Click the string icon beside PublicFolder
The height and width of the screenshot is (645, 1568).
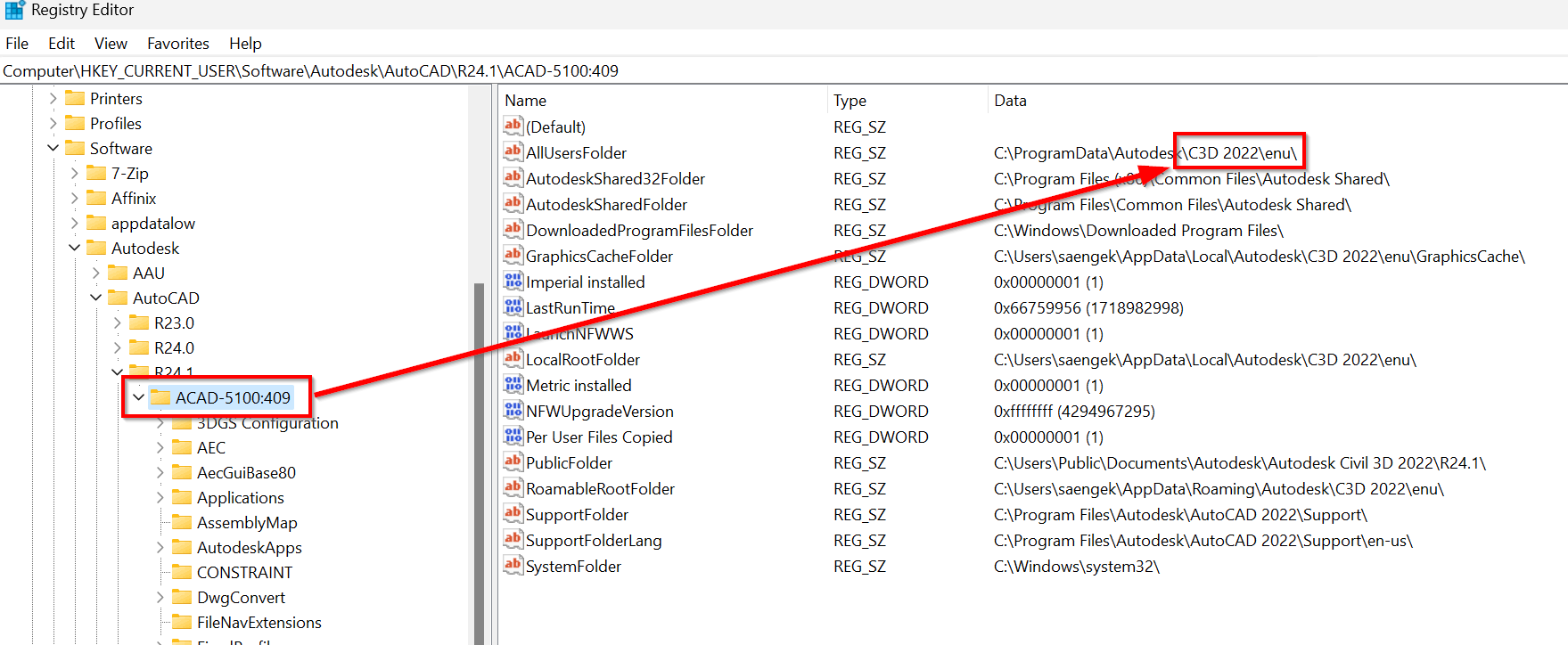513,461
